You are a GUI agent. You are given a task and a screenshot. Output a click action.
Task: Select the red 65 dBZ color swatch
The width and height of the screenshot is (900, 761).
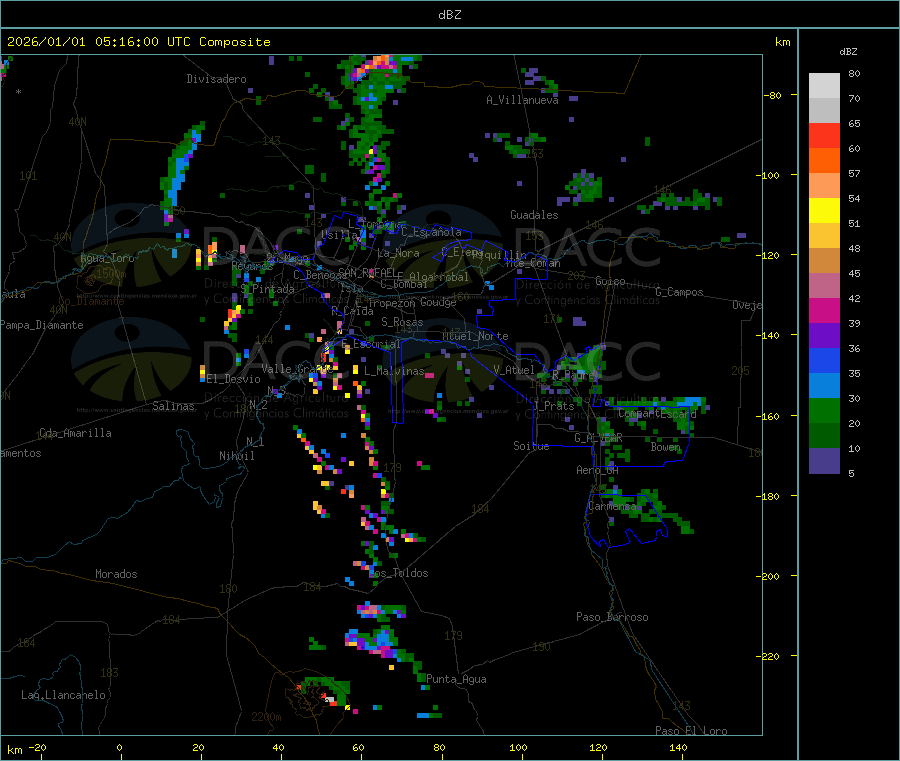click(x=824, y=135)
